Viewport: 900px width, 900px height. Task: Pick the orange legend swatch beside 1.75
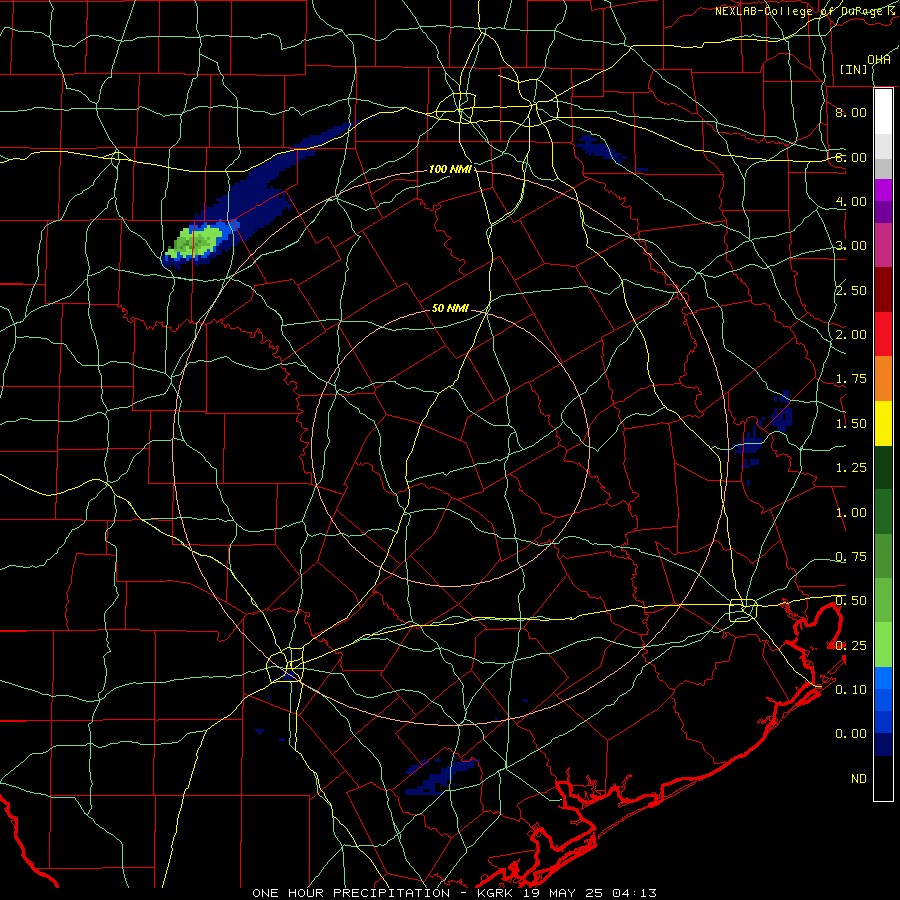point(883,379)
